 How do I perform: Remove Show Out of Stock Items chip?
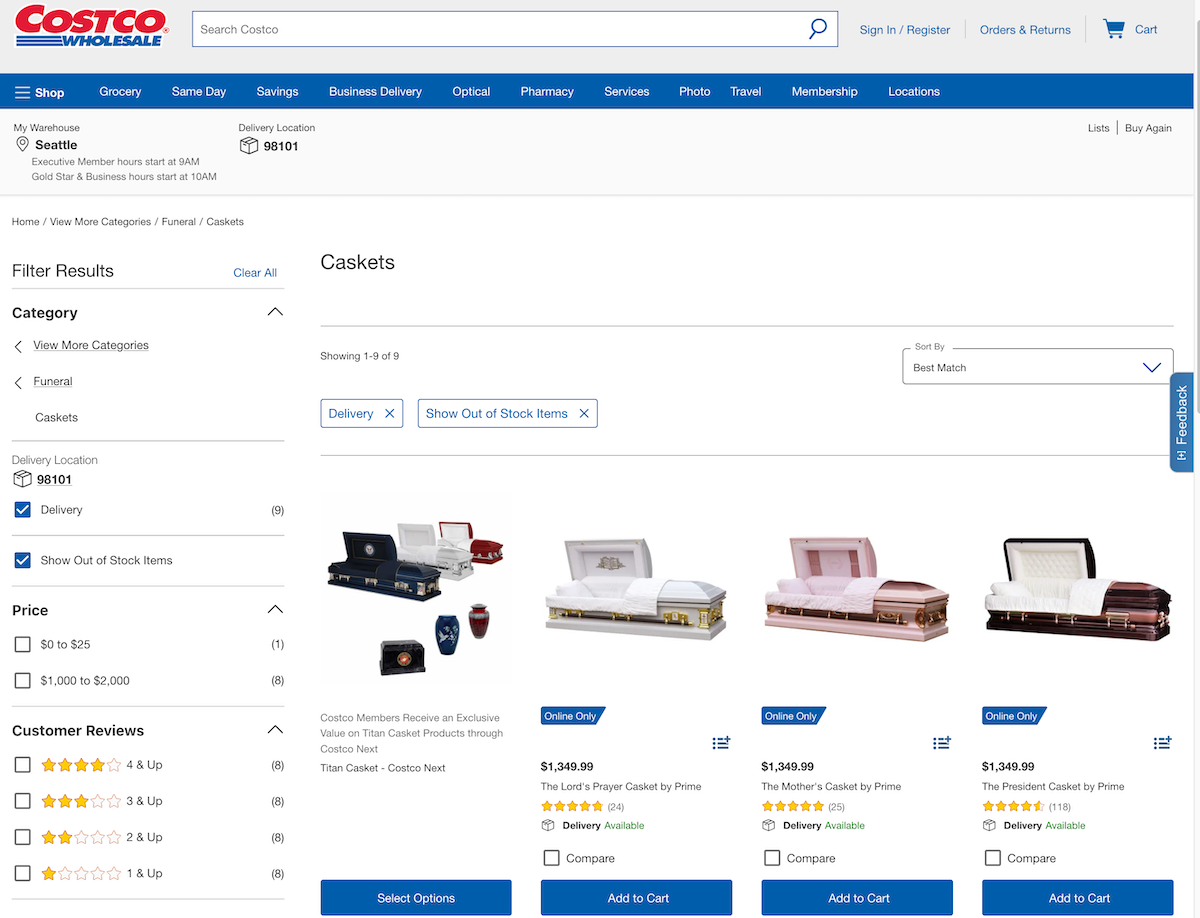click(x=584, y=414)
